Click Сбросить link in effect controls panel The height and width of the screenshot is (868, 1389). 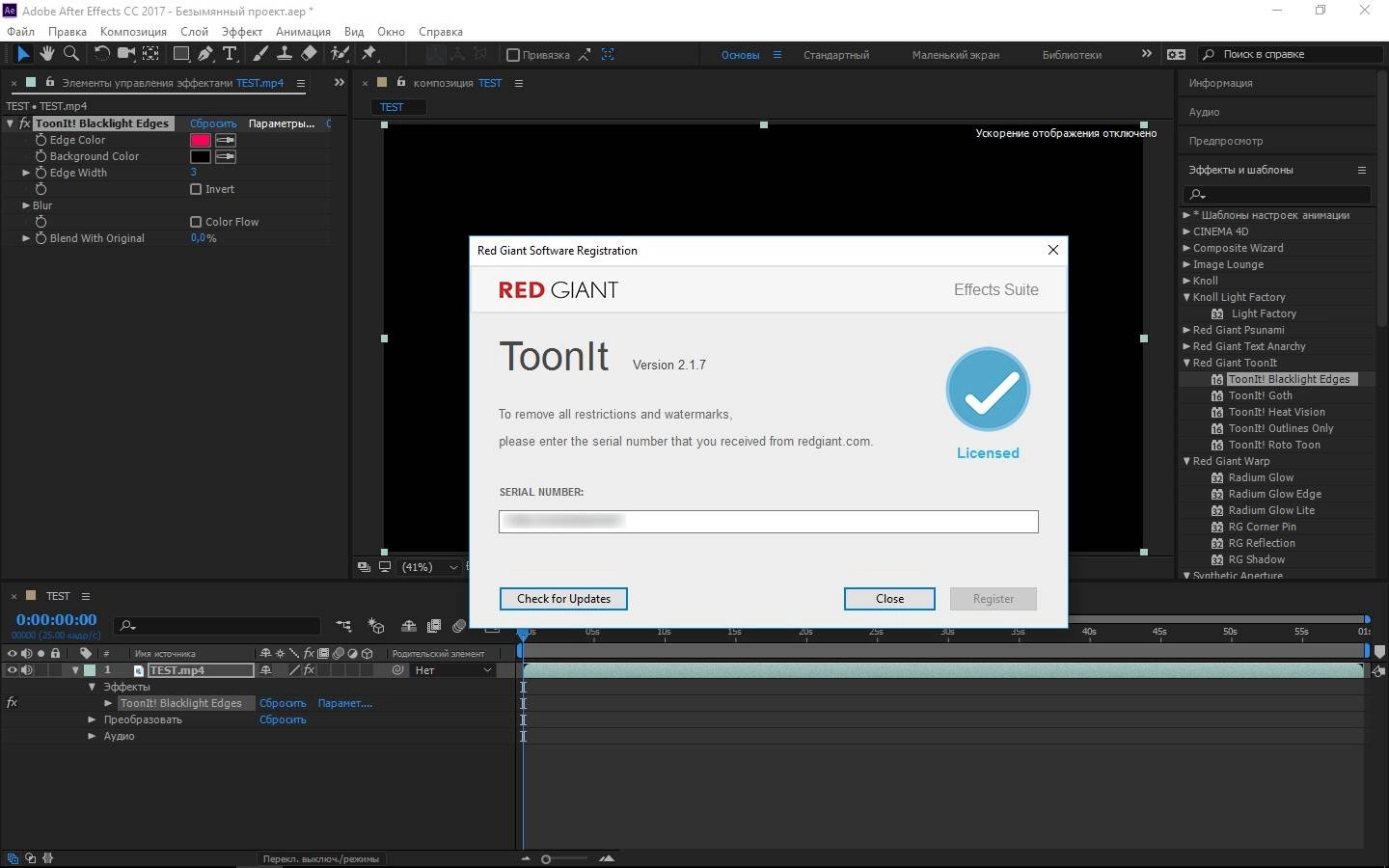pyautogui.click(x=213, y=123)
